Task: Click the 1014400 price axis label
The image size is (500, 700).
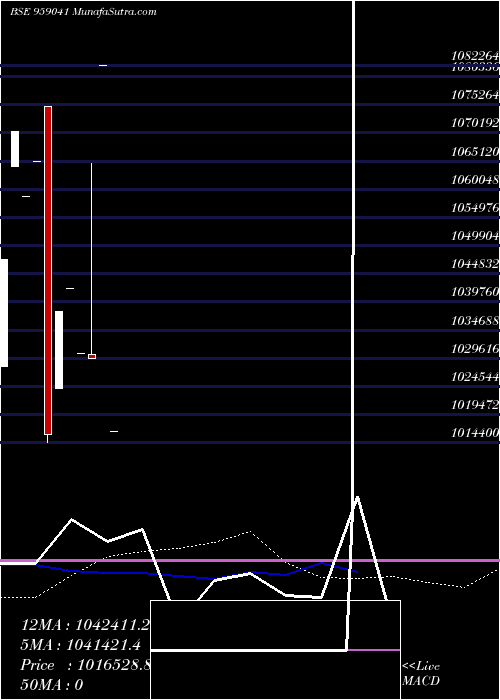Action: (475, 433)
